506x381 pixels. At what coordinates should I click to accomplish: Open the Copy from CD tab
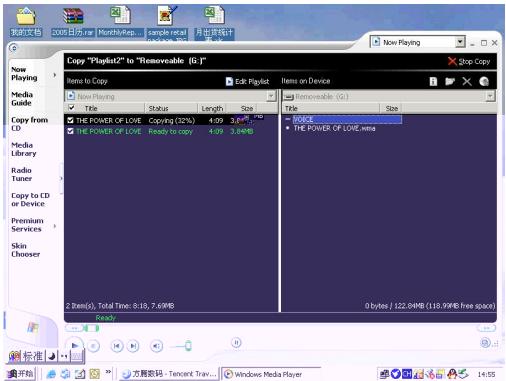click(29, 124)
